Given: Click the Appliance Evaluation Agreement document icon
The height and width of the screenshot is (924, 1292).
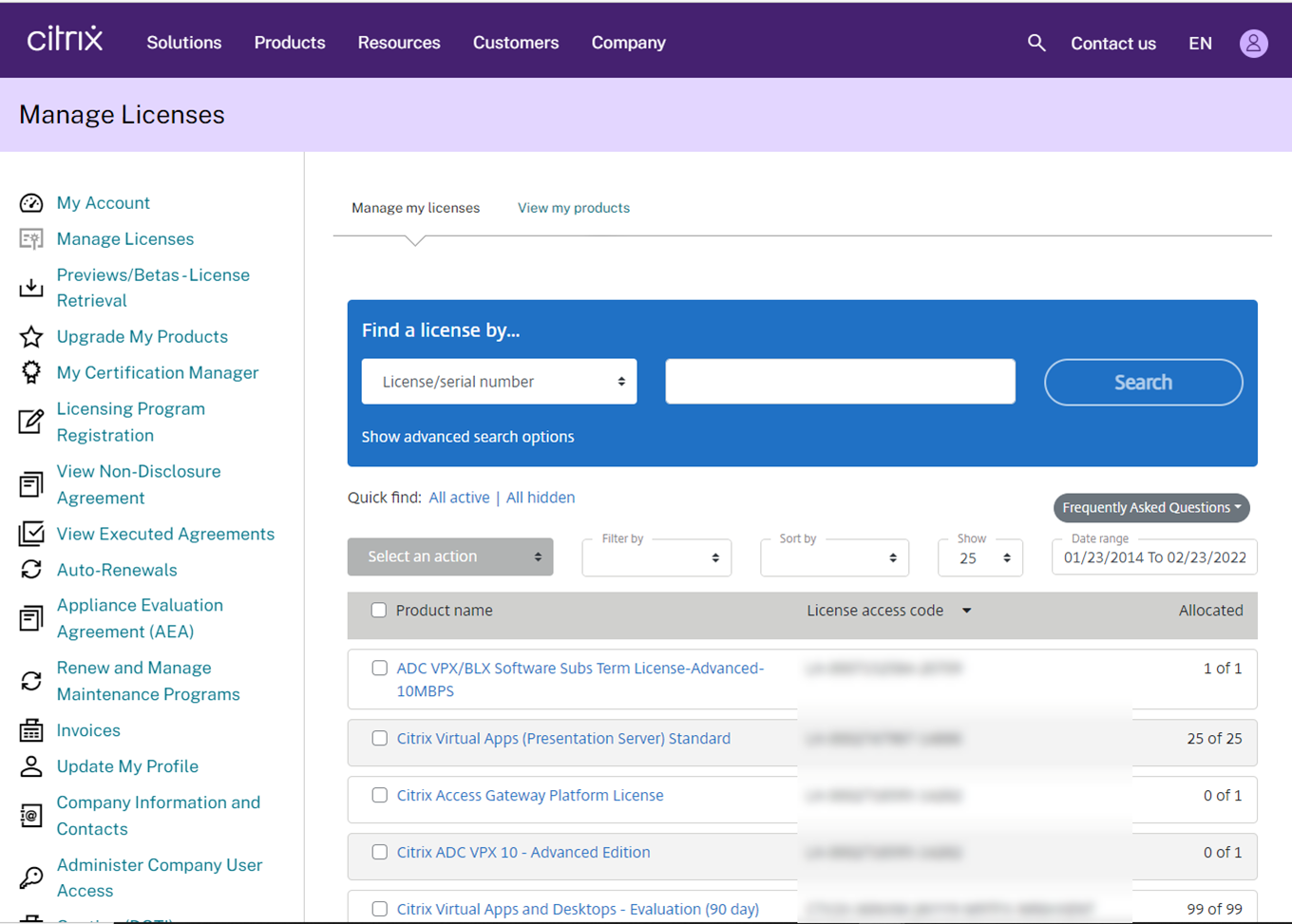Looking at the screenshot, I should pyautogui.click(x=31, y=618).
